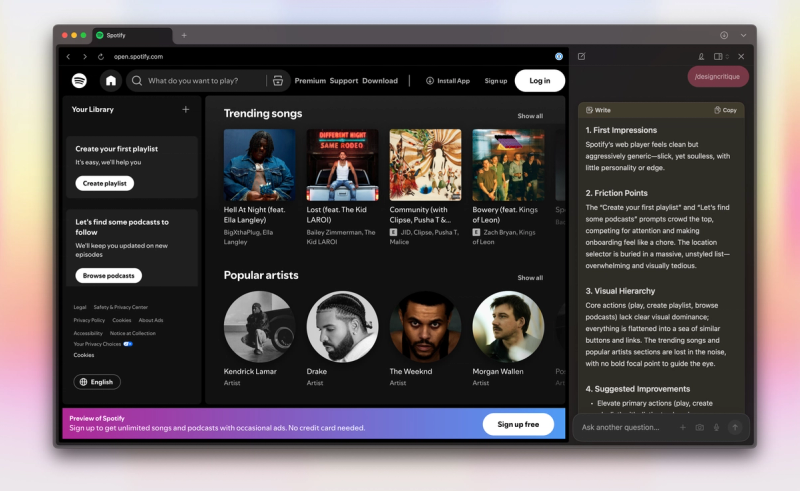
Task: Copy the design critique response
Action: click(x=726, y=110)
